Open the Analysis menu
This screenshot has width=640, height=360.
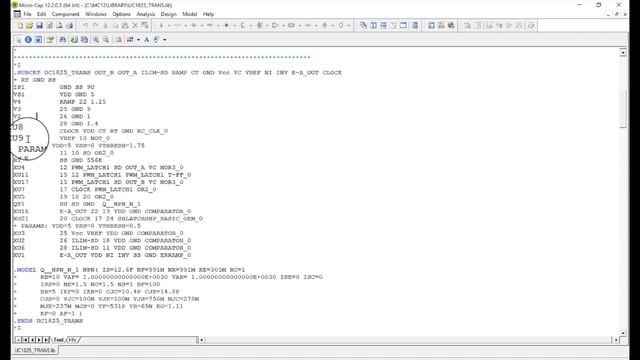tap(146, 14)
